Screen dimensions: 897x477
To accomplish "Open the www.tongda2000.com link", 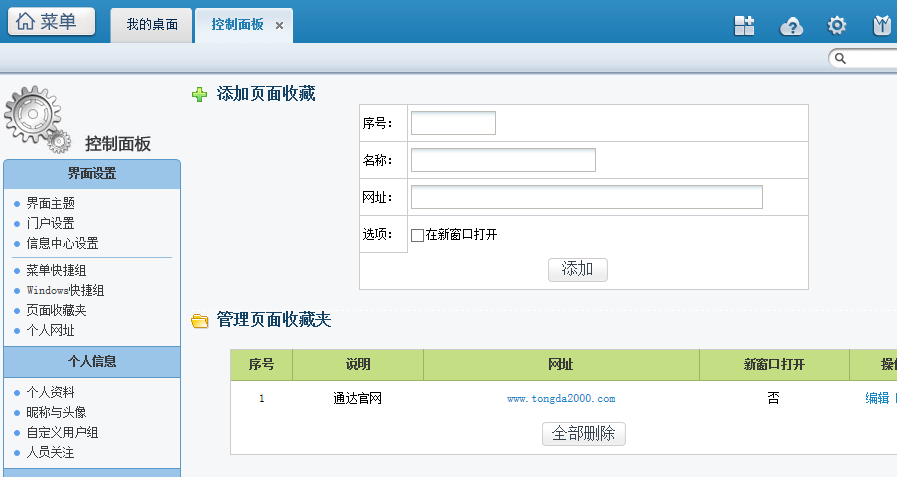I will click(x=561, y=398).
